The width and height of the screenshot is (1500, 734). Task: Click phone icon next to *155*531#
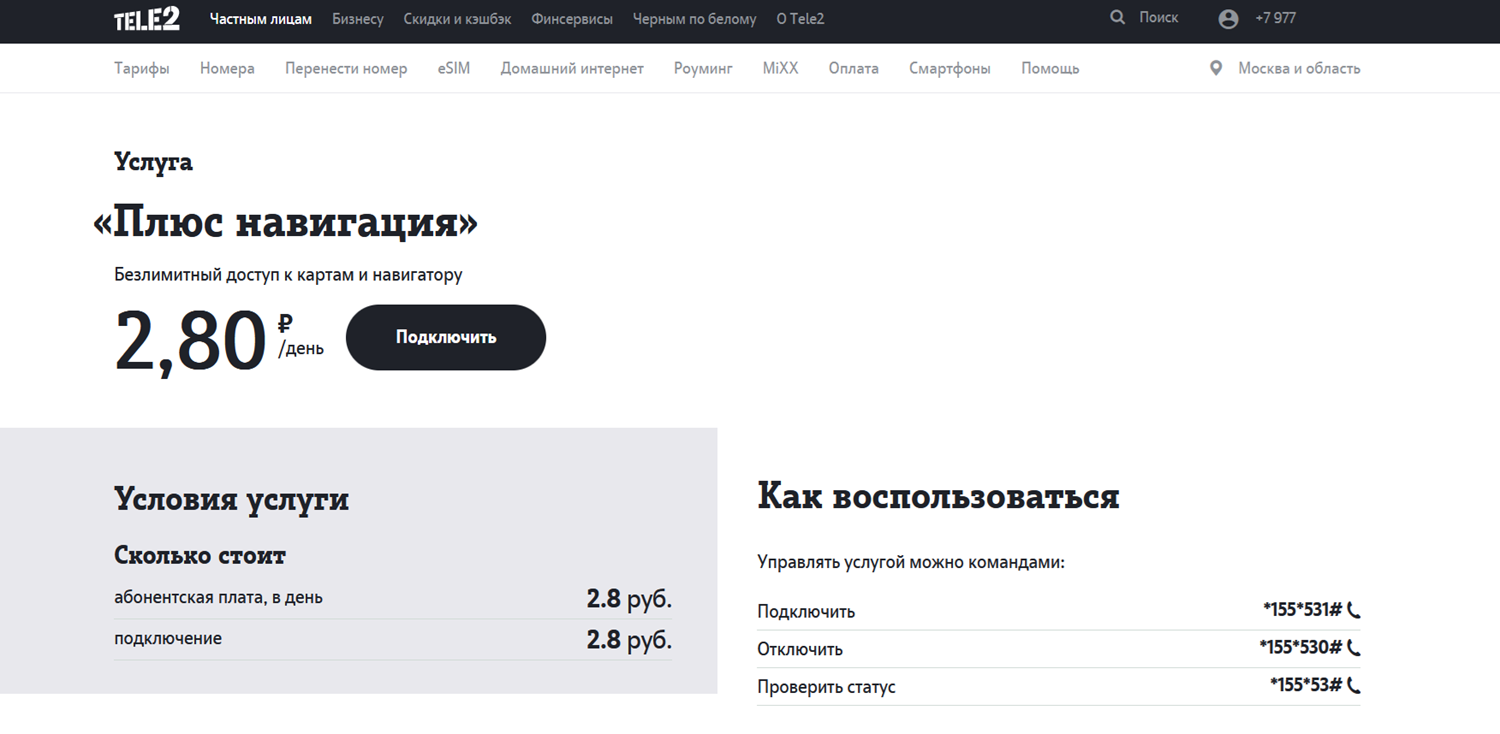click(1354, 609)
